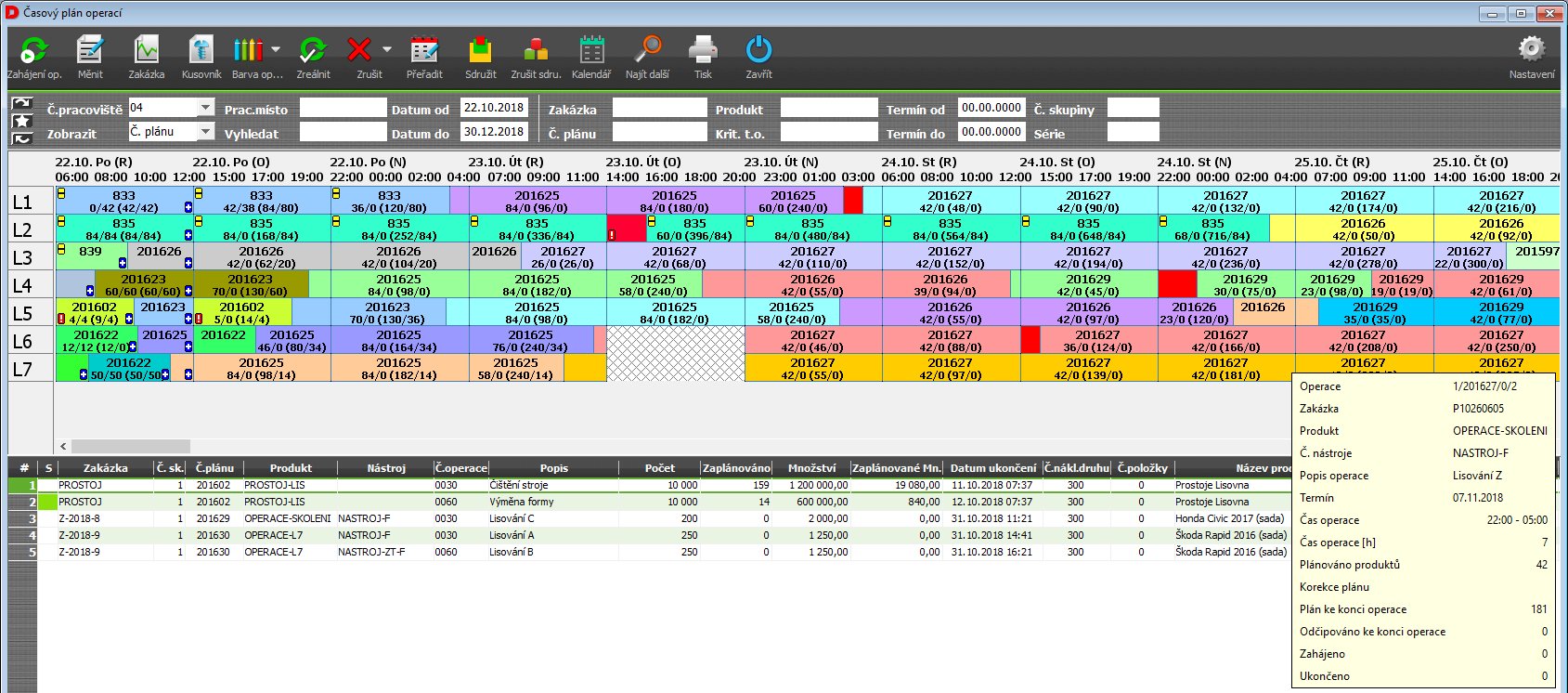This screenshot has width=1568, height=693.
Task: Click the Zavřít power icon
Action: (x=758, y=50)
